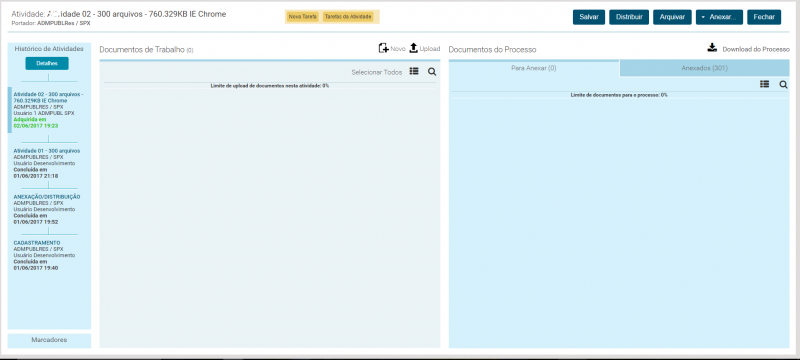Click the Documentos do Processo heading
Viewport: 800px width, 360px height.
[x=492, y=49]
